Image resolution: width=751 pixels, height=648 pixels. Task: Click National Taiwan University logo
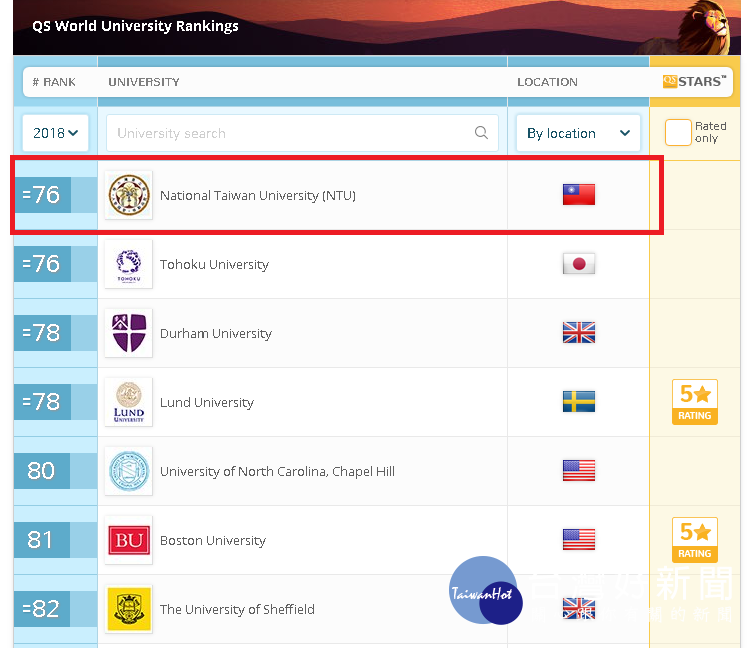click(129, 195)
